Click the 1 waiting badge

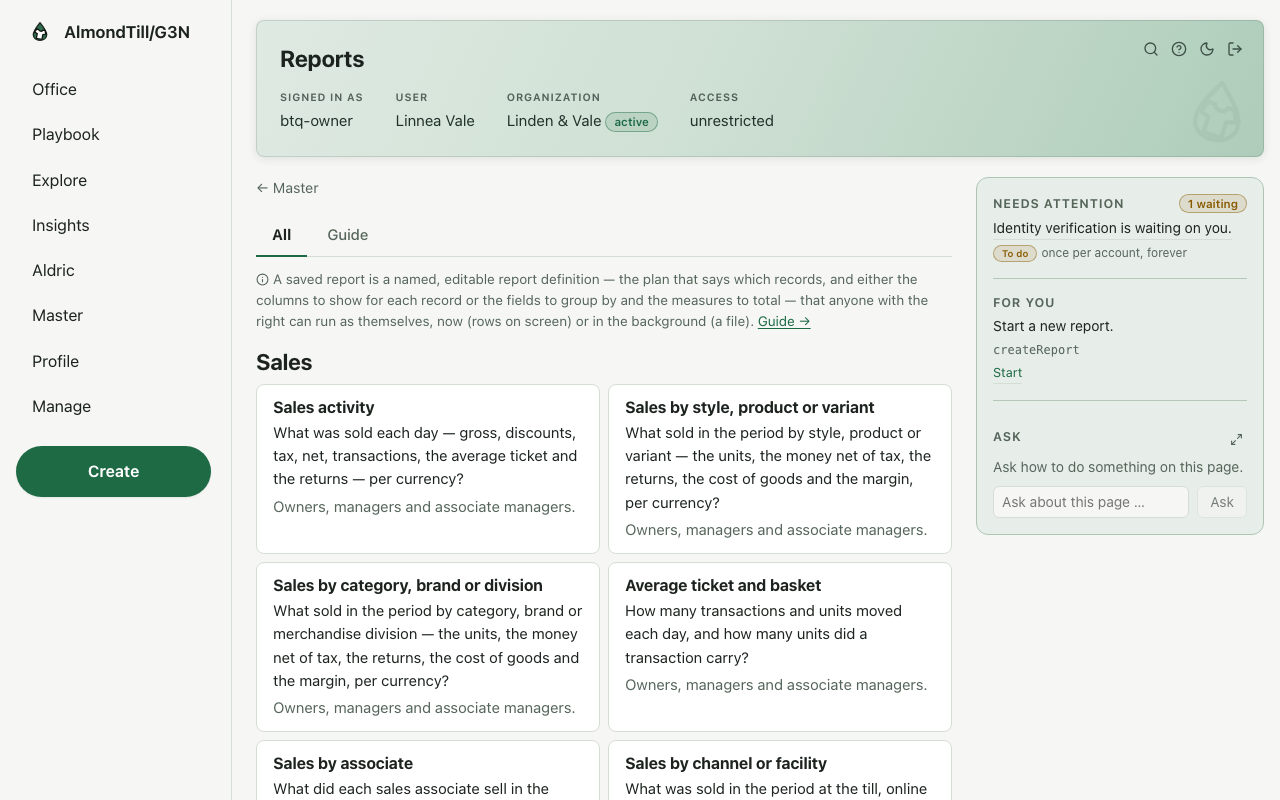tap(1213, 204)
